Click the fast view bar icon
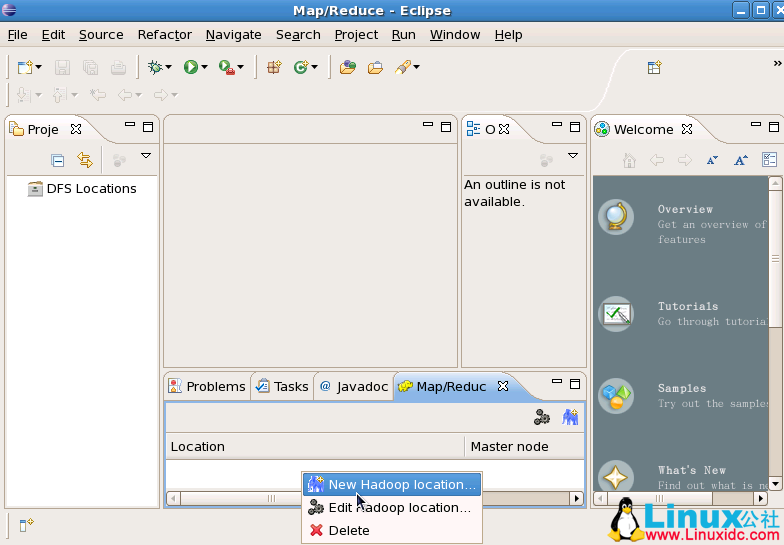The height and width of the screenshot is (545, 784). point(26,524)
